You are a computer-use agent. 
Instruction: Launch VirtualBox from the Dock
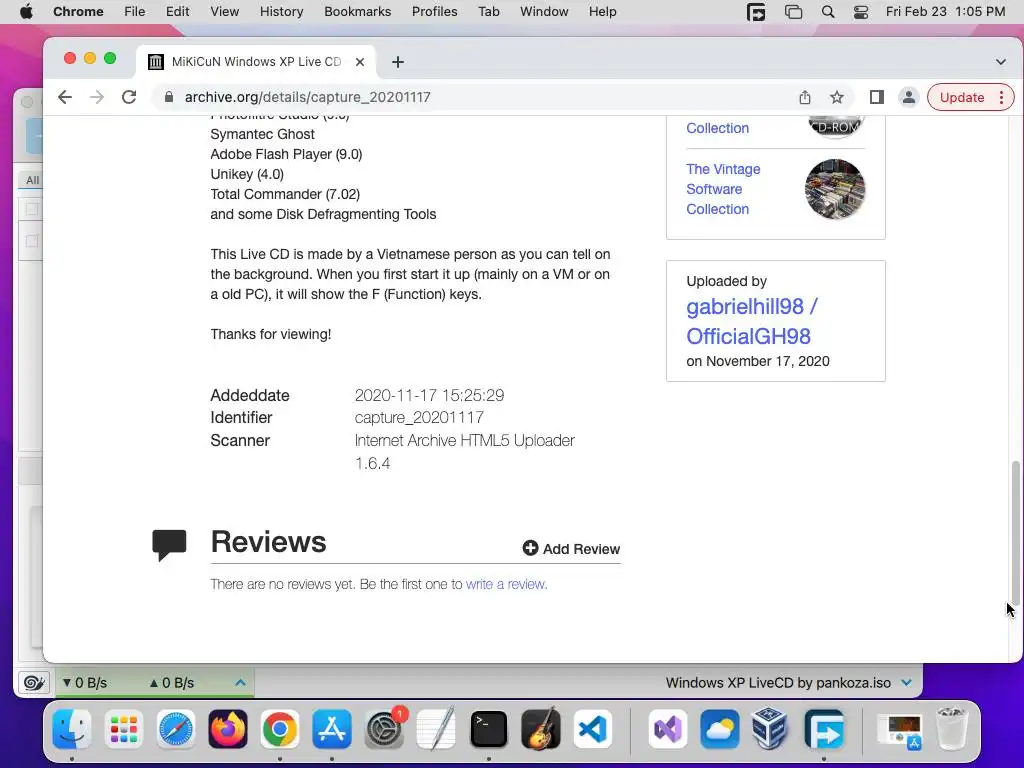(771, 729)
